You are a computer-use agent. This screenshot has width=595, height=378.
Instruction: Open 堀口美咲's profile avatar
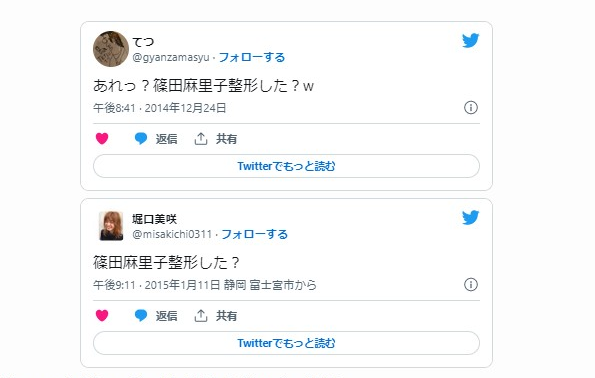(111, 226)
